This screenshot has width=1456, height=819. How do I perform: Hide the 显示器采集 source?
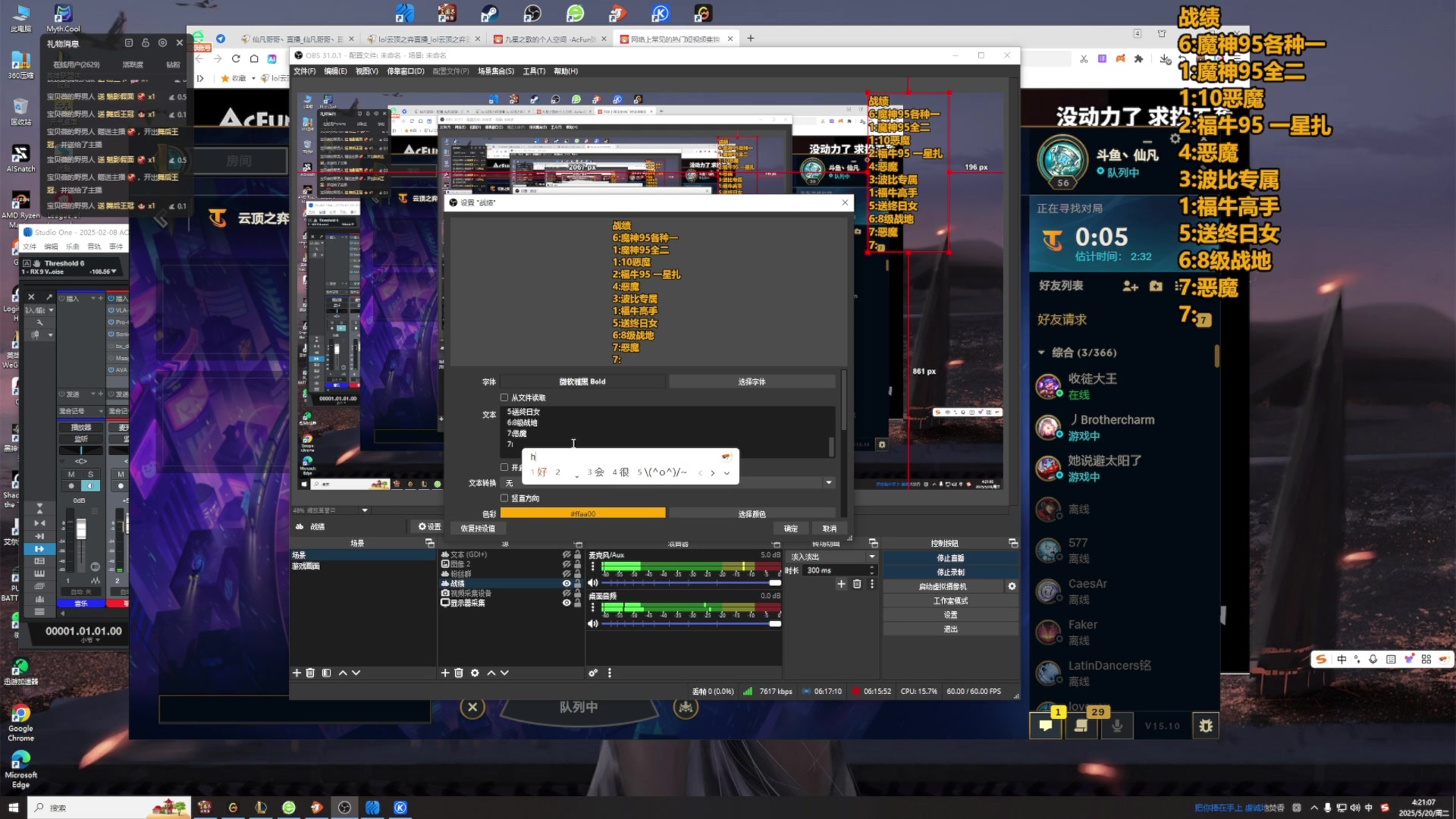click(x=566, y=603)
